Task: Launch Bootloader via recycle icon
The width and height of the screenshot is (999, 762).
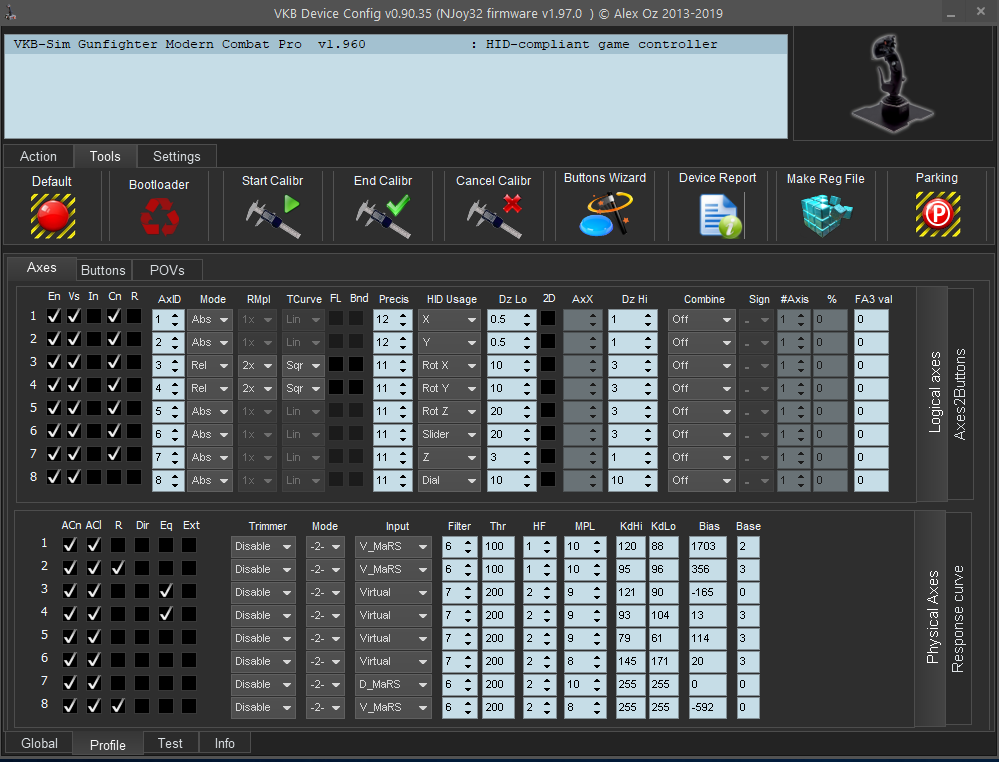Action: tap(159, 216)
